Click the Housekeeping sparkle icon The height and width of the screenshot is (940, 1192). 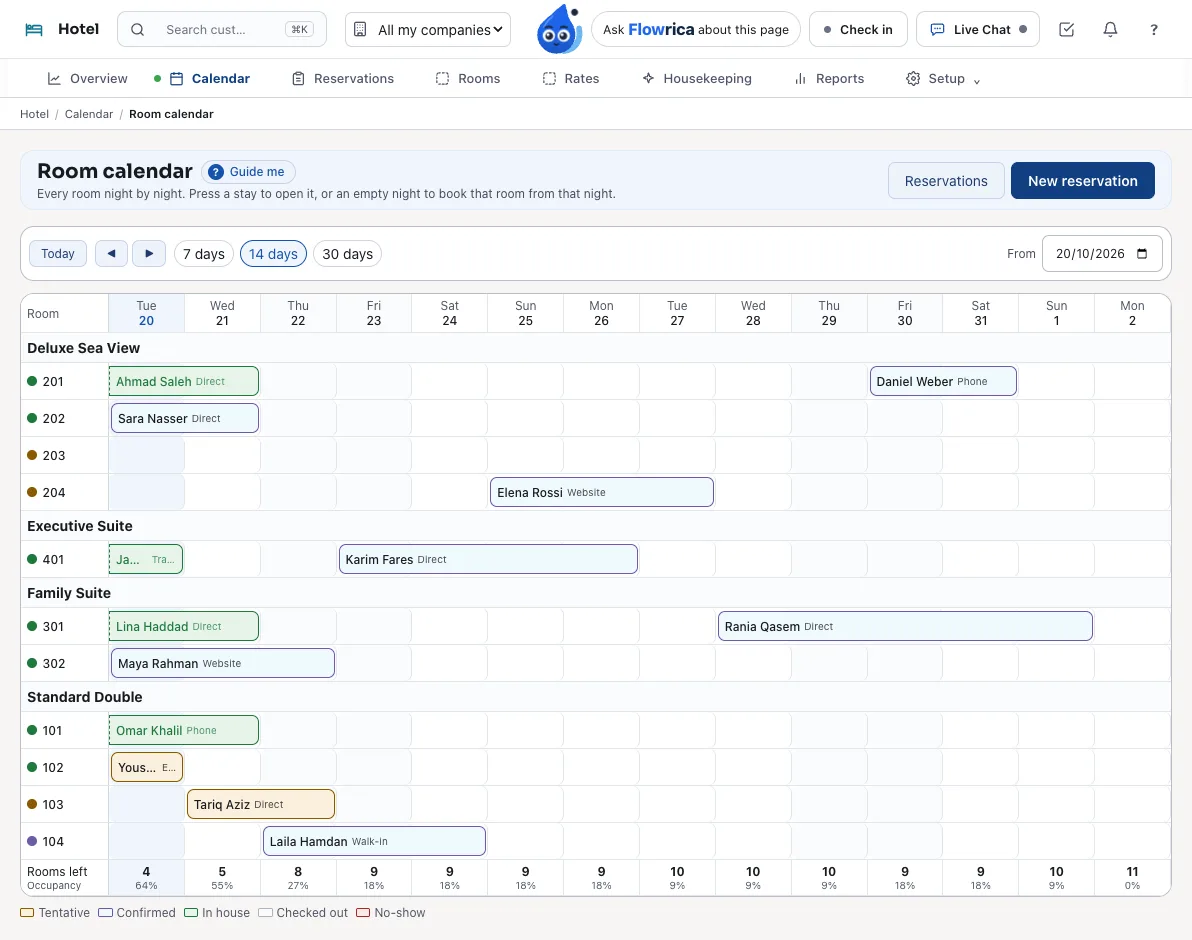click(x=648, y=78)
